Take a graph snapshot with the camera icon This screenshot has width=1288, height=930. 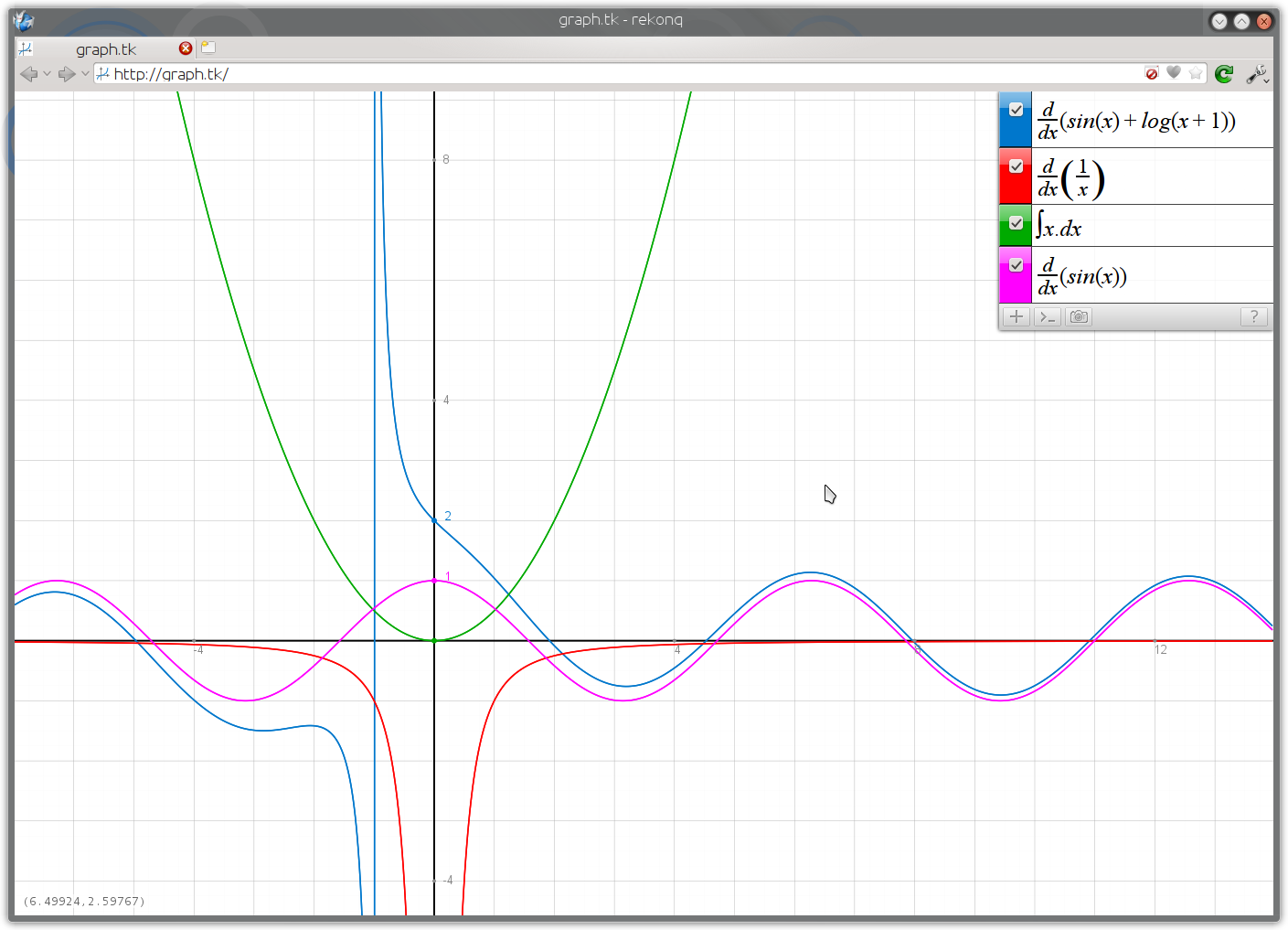point(1079,316)
